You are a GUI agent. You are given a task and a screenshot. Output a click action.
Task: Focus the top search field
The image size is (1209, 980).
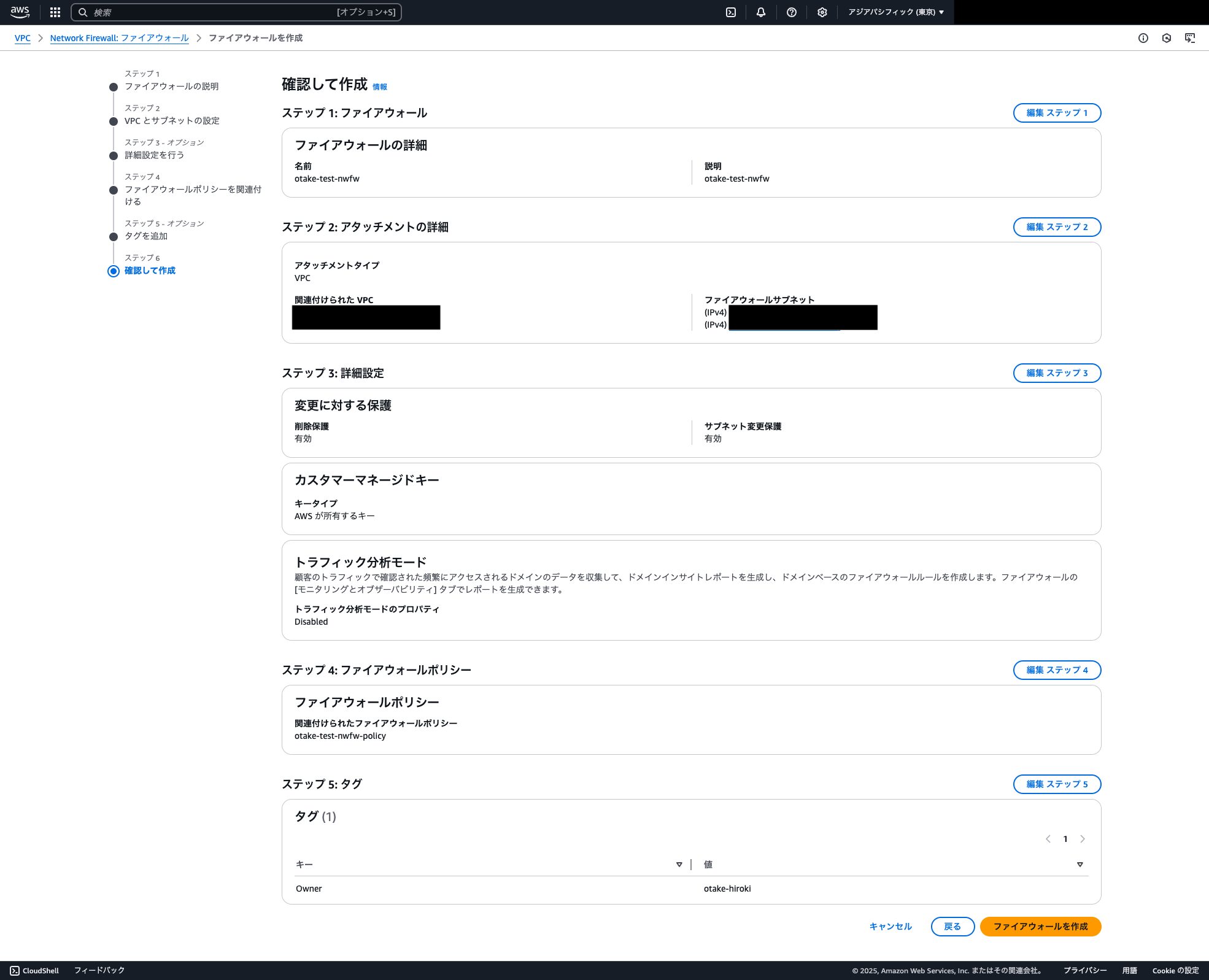pos(236,12)
